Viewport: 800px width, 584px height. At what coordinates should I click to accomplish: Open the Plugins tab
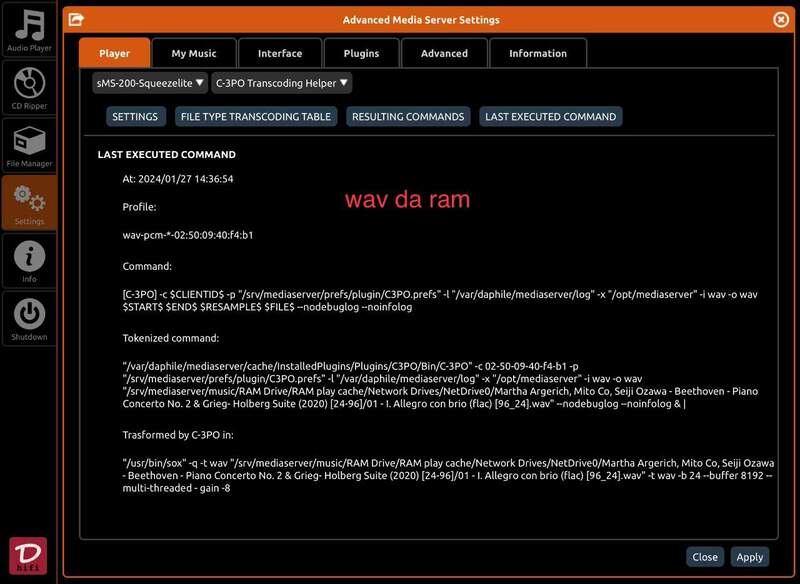[x=361, y=53]
